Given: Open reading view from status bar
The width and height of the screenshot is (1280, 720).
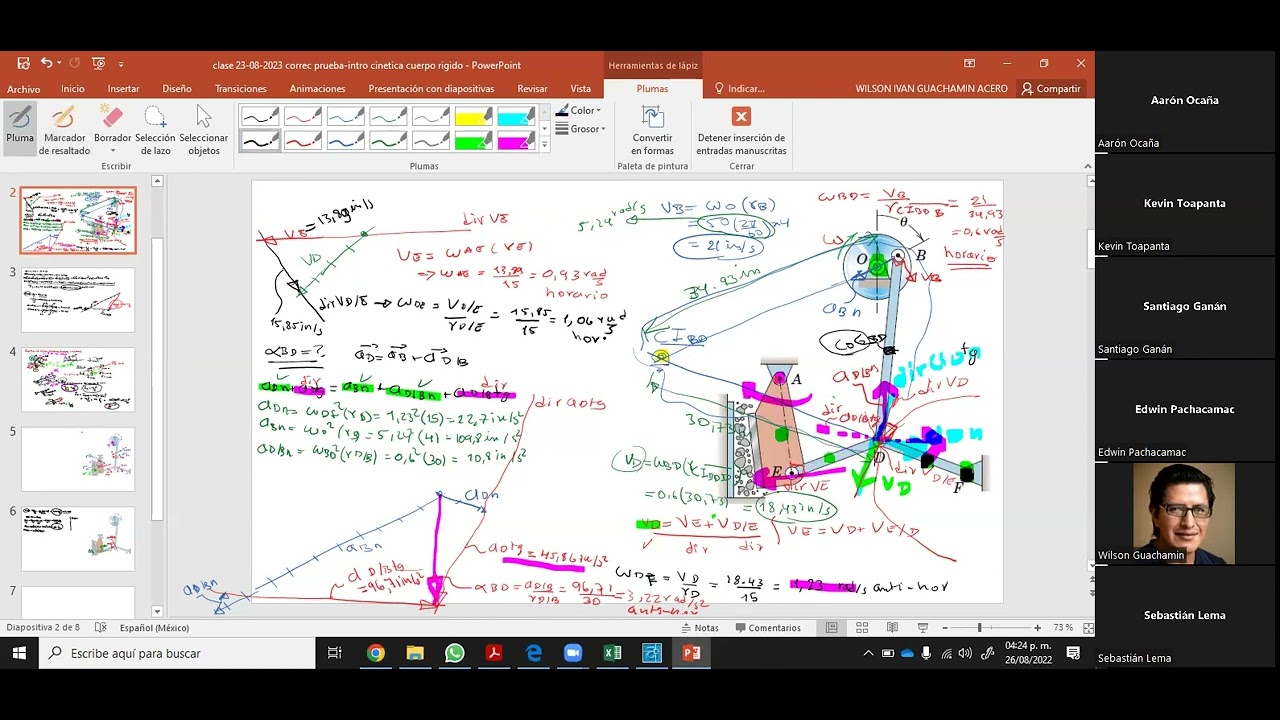Looking at the screenshot, I should click(x=892, y=628).
